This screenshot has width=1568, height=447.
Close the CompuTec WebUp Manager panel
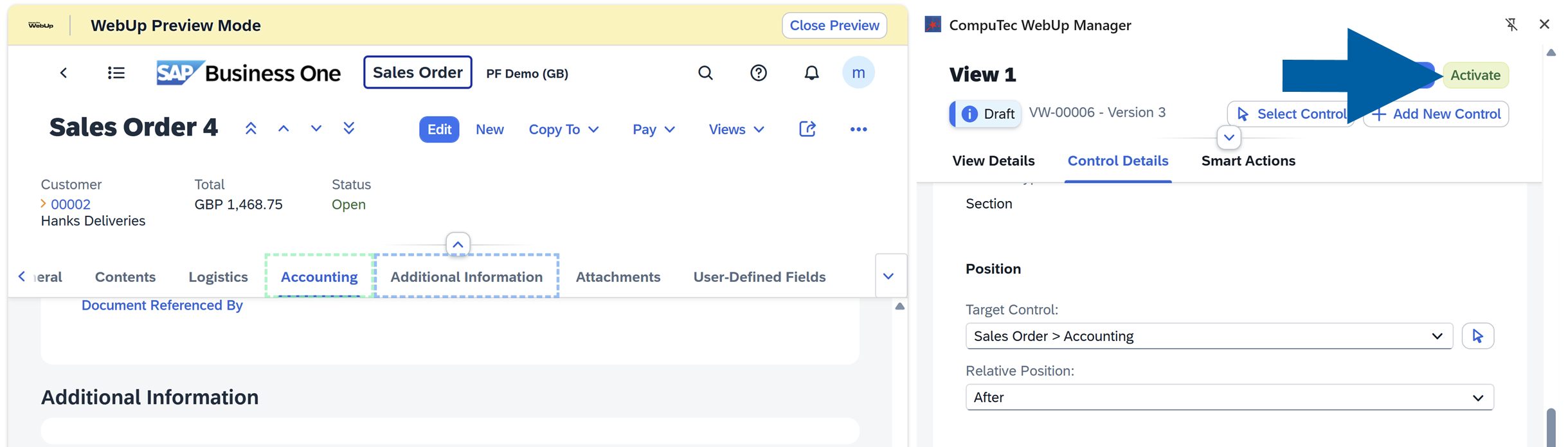point(1544,24)
